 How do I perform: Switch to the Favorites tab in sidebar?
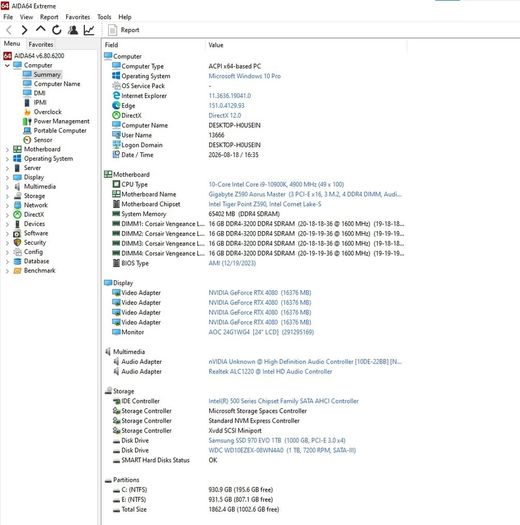(x=41, y=44)
